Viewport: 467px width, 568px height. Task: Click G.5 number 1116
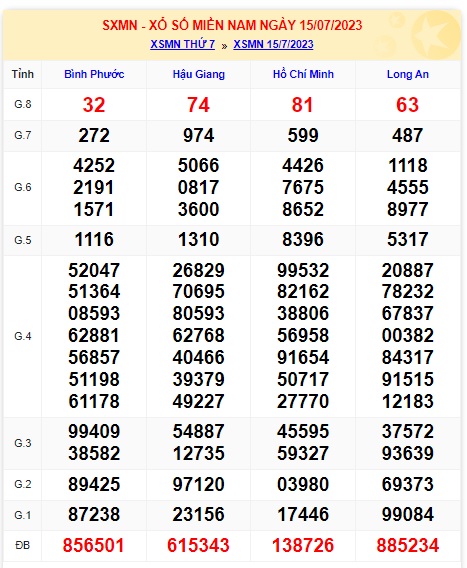pyautogui.click(x=94, y=240)
